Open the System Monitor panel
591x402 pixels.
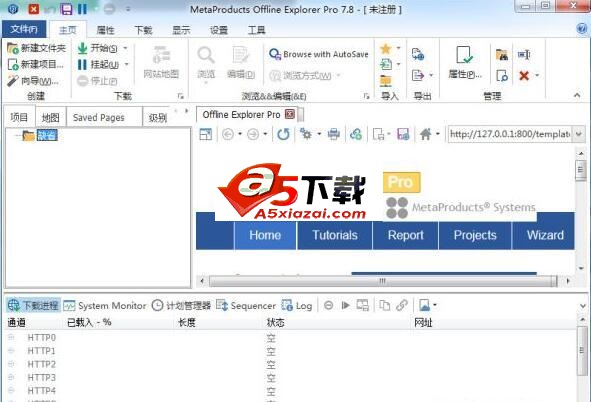pos(105,306)
